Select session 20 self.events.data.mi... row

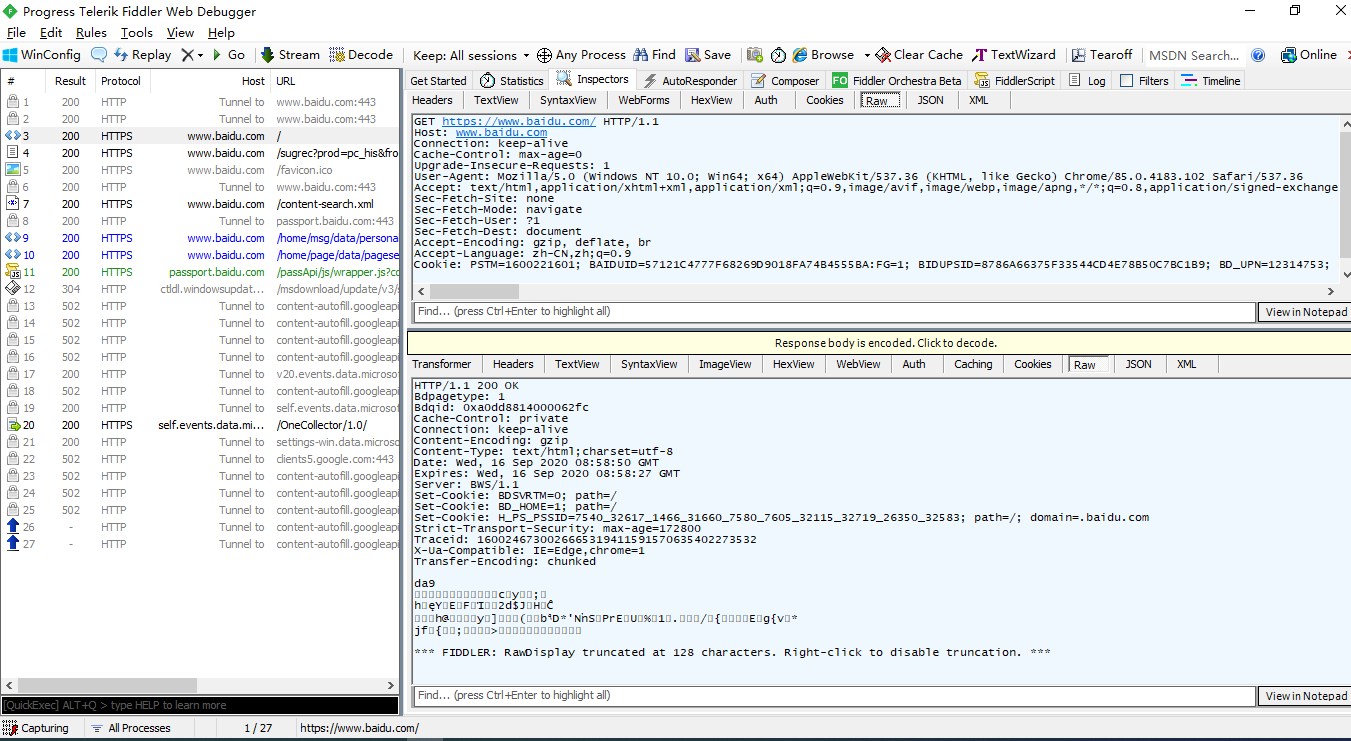click(x=200, y=425)
